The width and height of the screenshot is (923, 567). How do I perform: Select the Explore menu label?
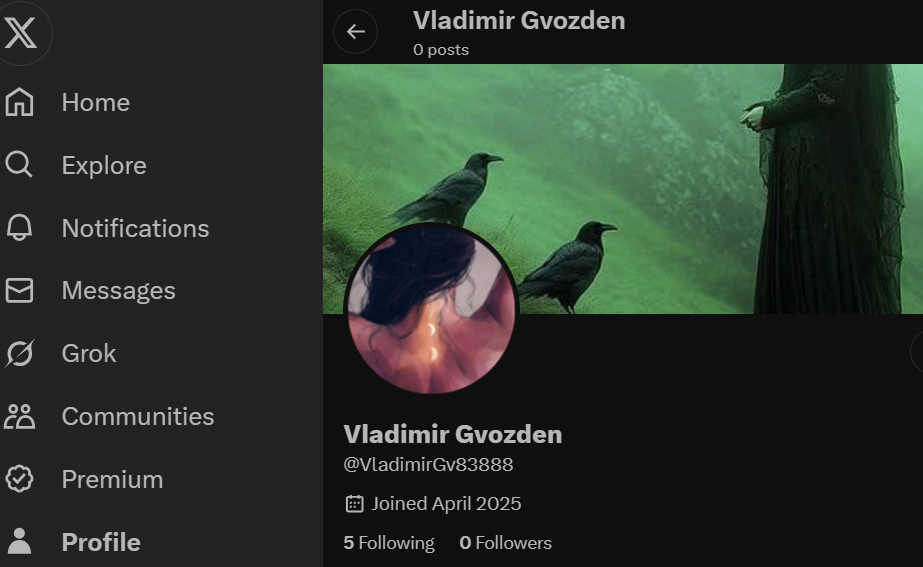[104, 165]
